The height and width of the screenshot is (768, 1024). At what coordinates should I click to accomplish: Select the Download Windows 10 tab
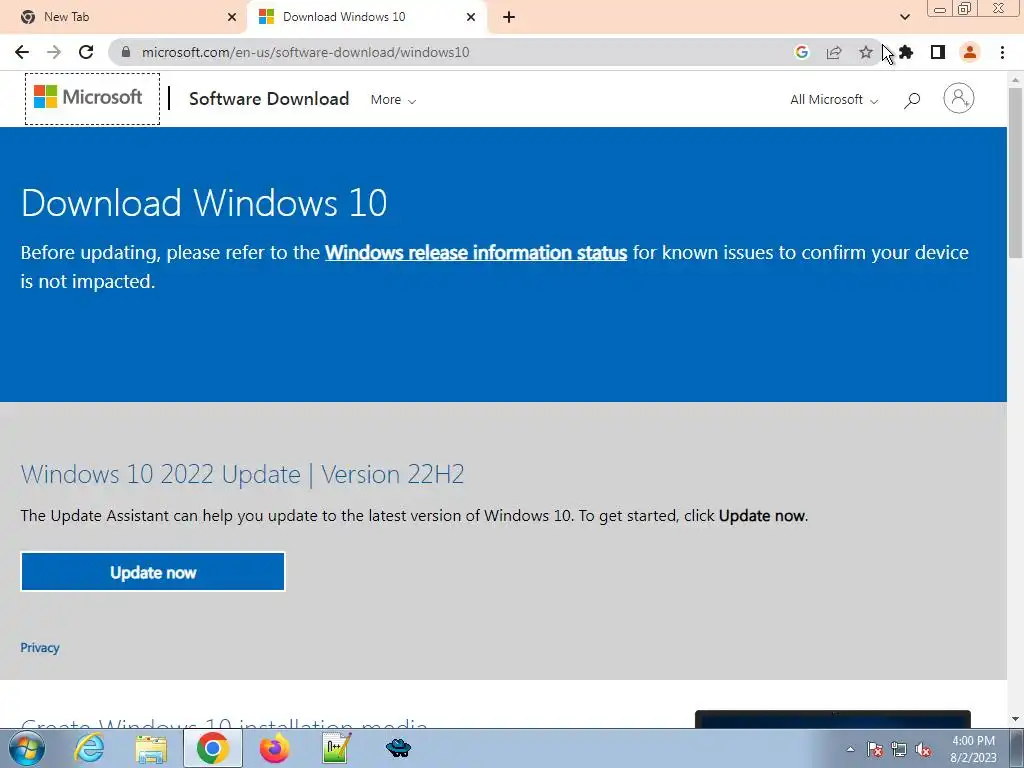[x=366, y=17]
